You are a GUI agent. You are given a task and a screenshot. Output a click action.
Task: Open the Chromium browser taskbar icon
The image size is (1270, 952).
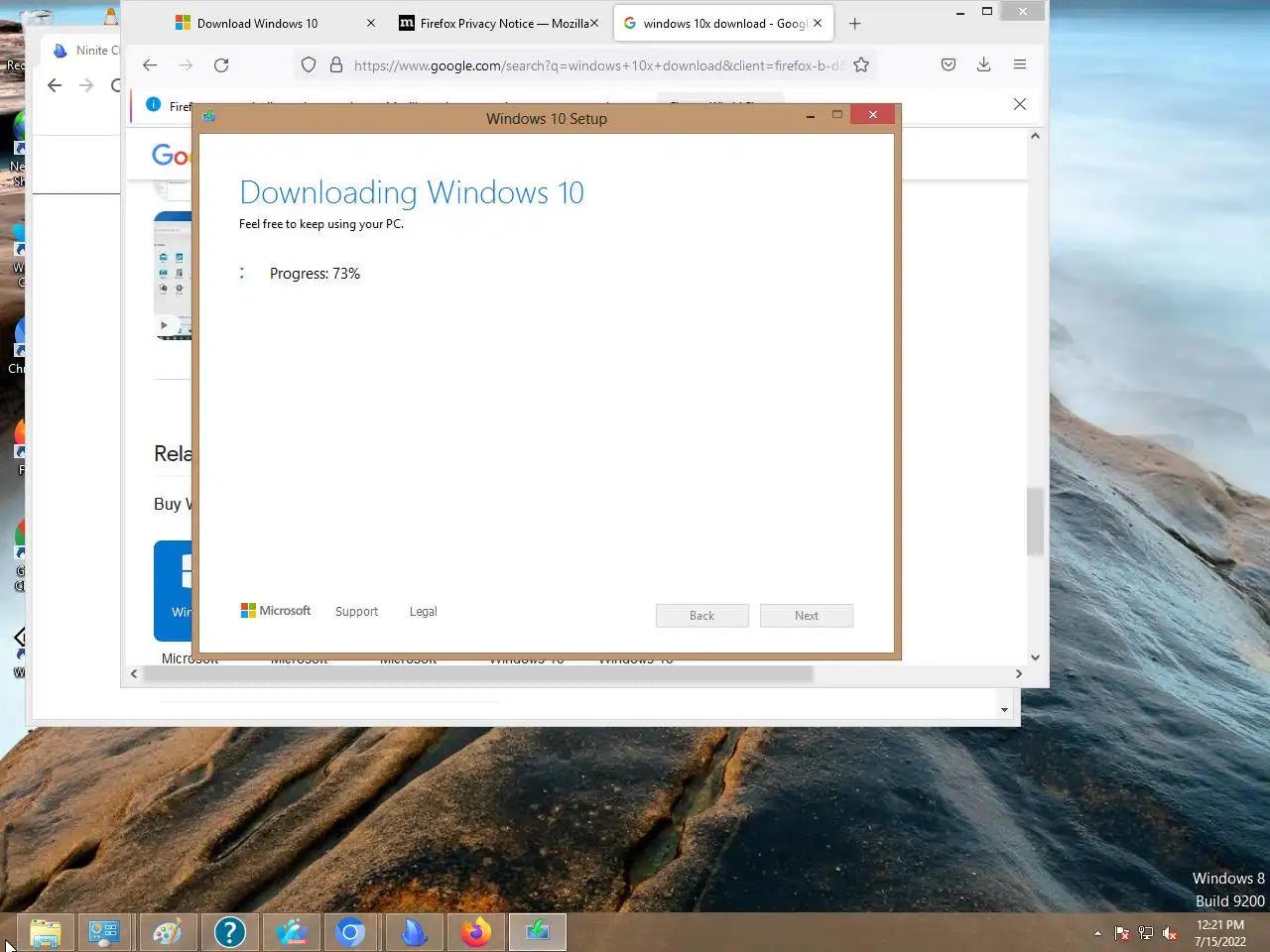[x=350, y=932]
